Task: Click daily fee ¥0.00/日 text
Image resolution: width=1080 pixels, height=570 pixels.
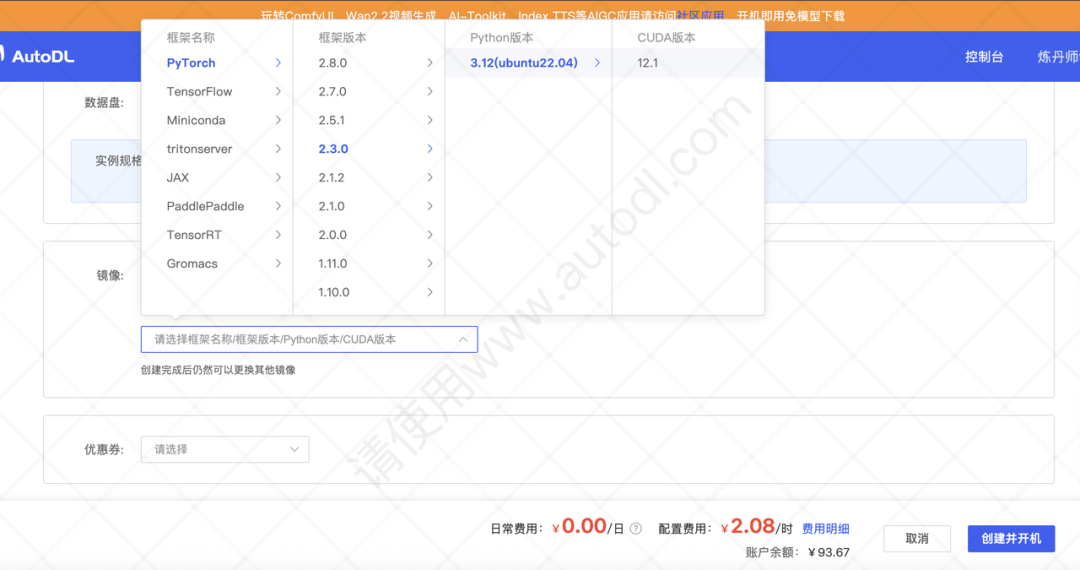Action: click(588, 527)
